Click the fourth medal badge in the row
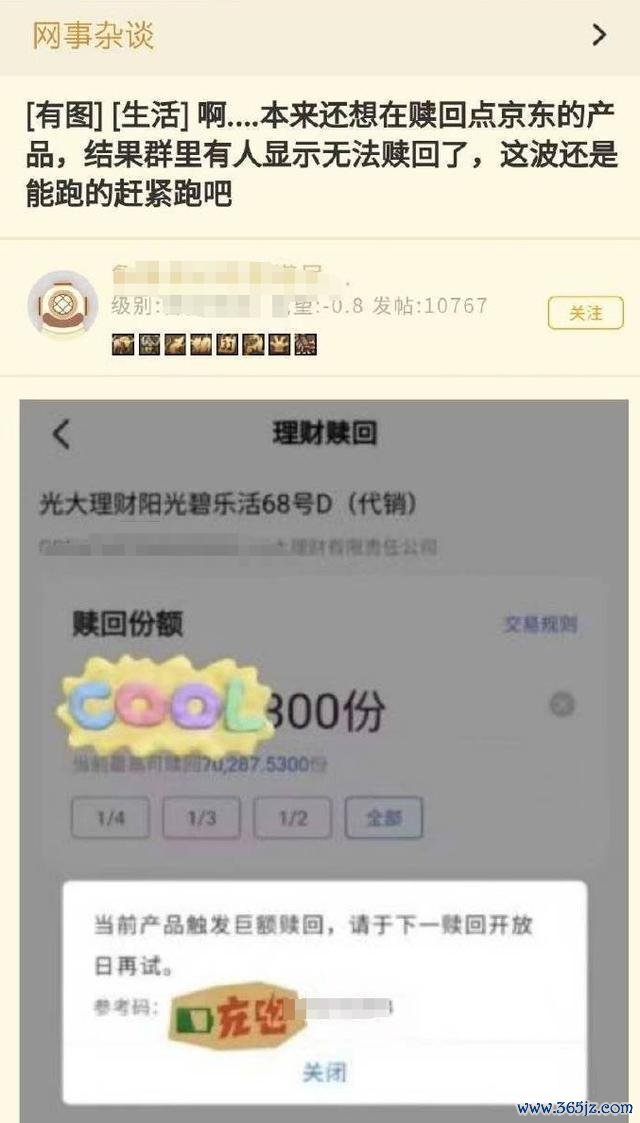The height and width of the screenshot is (1123, 640). [x=201, y=345]
